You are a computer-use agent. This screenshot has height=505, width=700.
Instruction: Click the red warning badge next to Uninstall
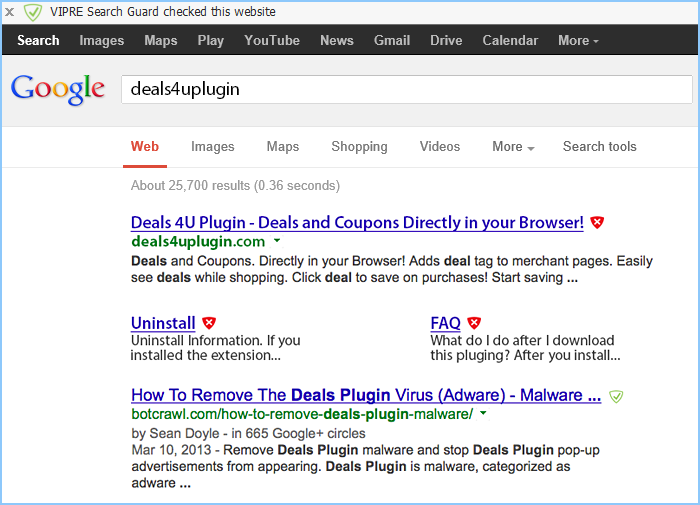pyautogui.click(x=209, y=323)
